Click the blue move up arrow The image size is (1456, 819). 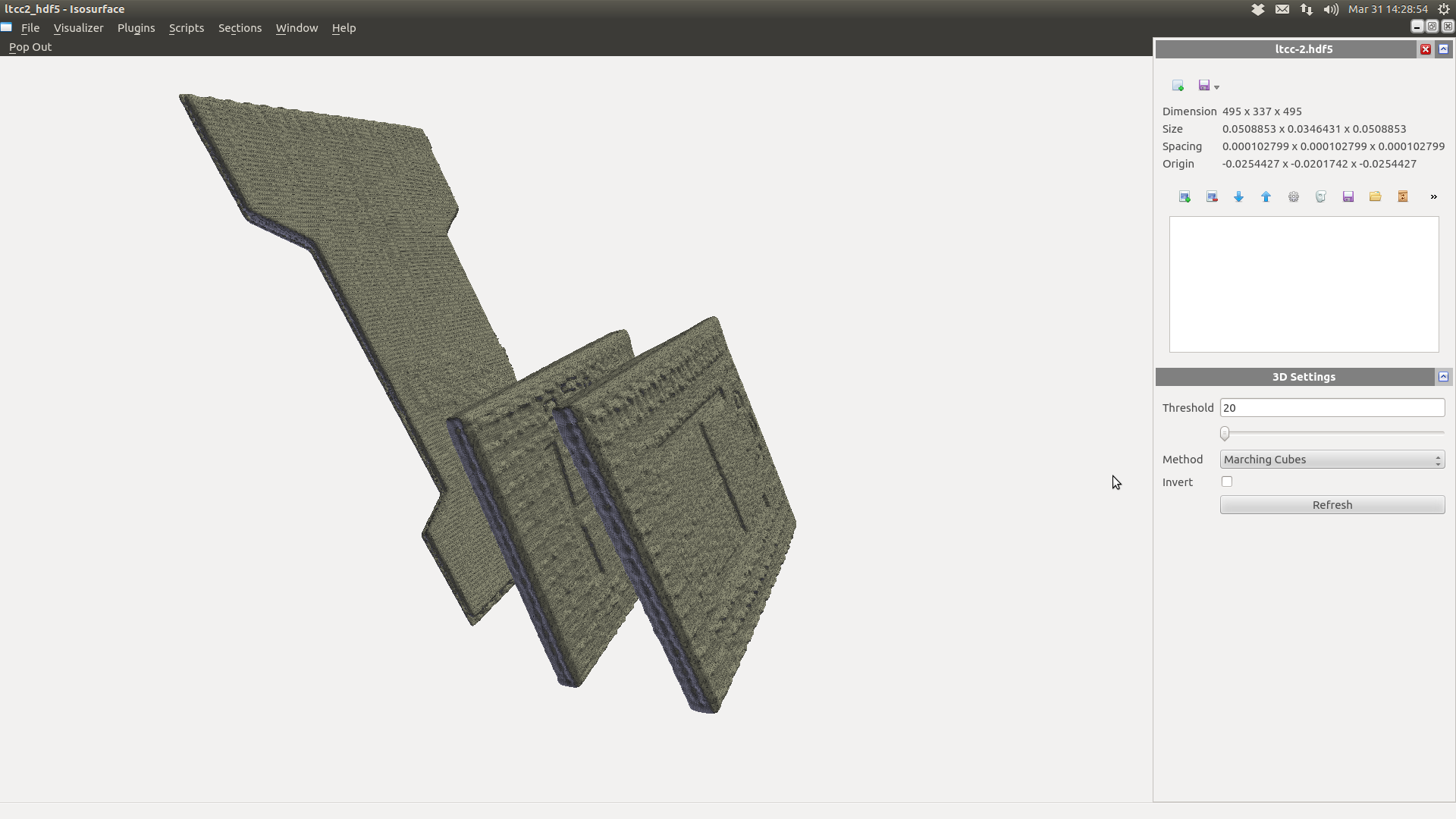[1266, 197]
